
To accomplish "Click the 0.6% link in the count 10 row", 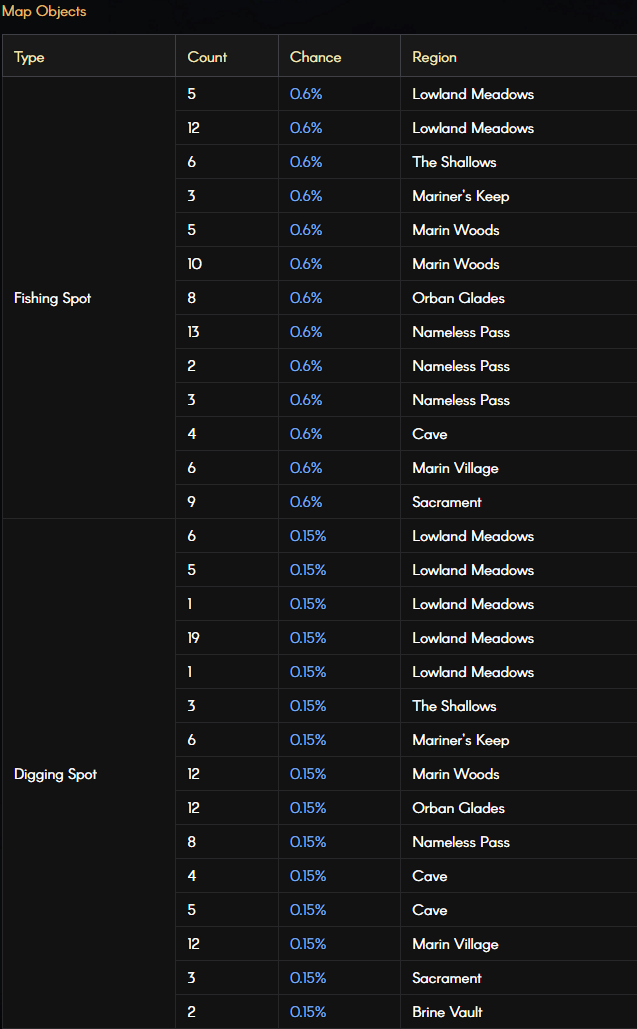I will pyautogui.click(x=306, y=264).
